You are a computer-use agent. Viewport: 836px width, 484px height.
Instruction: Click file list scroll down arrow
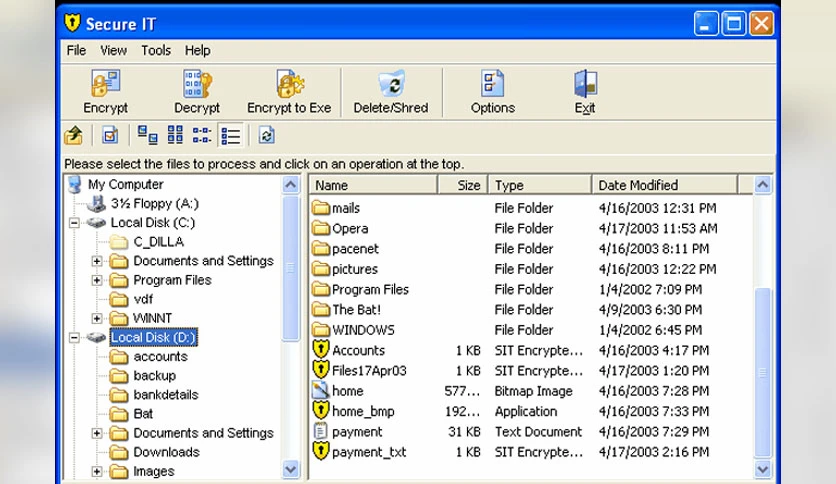pos(763,470)
